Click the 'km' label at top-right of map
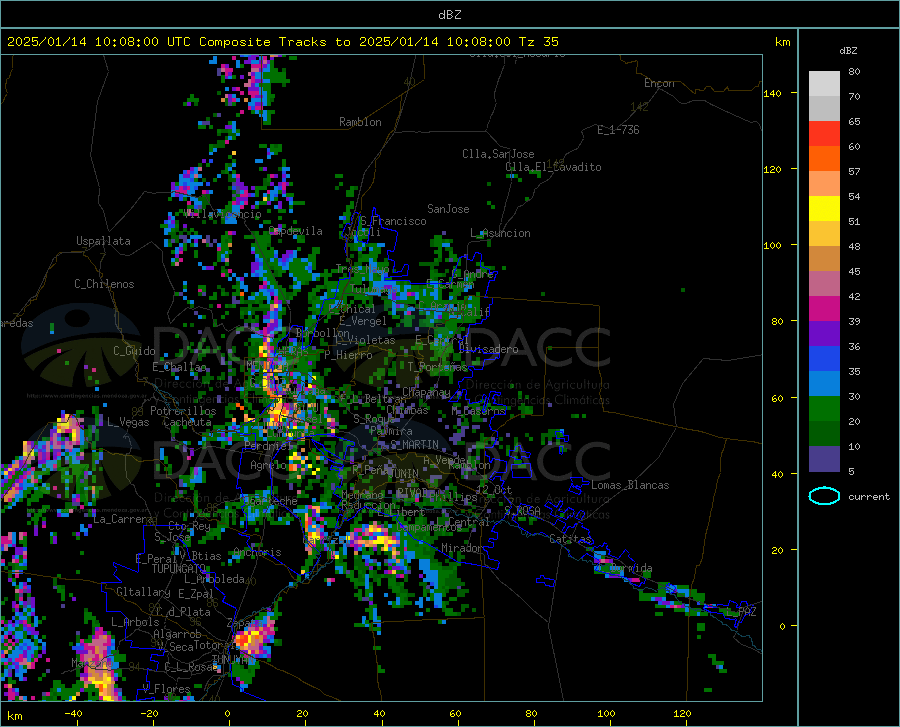This screenshot has width=900, height=727. (782, 42)
